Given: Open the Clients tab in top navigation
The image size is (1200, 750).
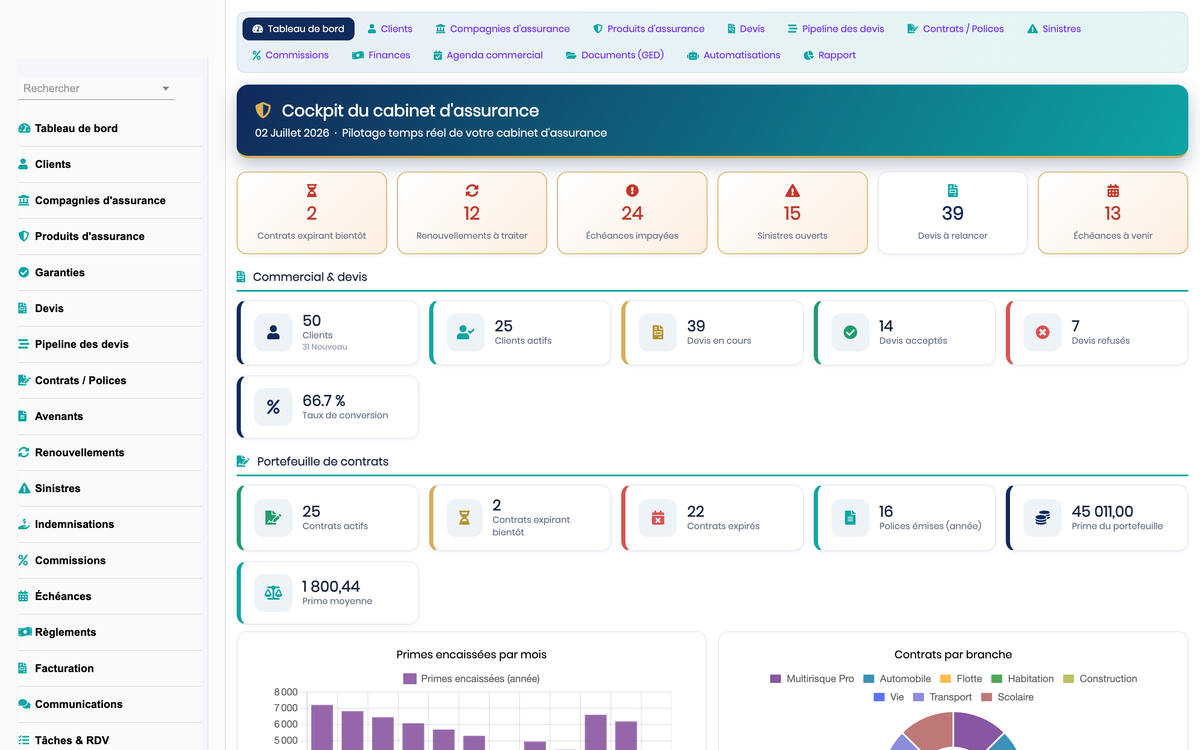Looking at the screenshot, I should 390,29.
